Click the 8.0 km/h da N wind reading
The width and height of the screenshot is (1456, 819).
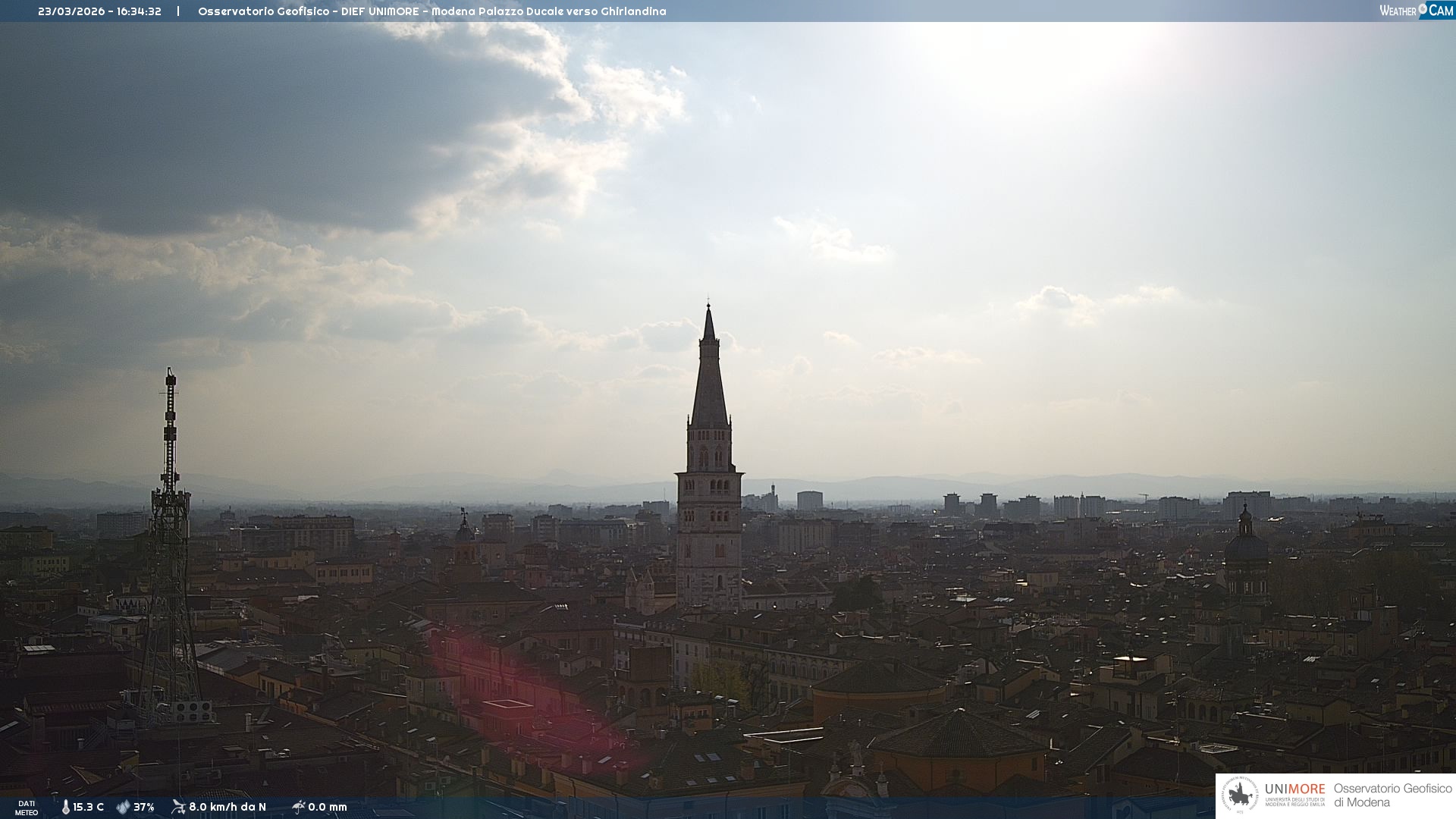point(227,807)
